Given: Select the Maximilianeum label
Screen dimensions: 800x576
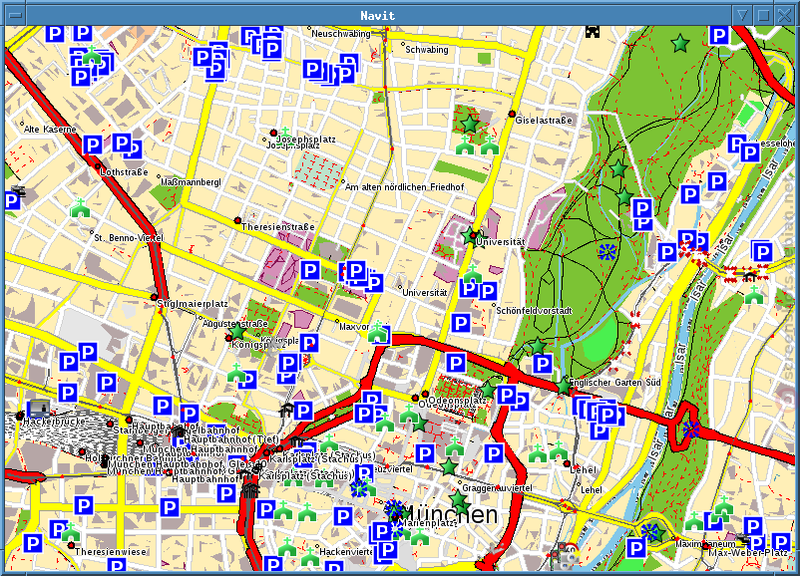Looking at the screenshot, I should [x=706, y=544].
